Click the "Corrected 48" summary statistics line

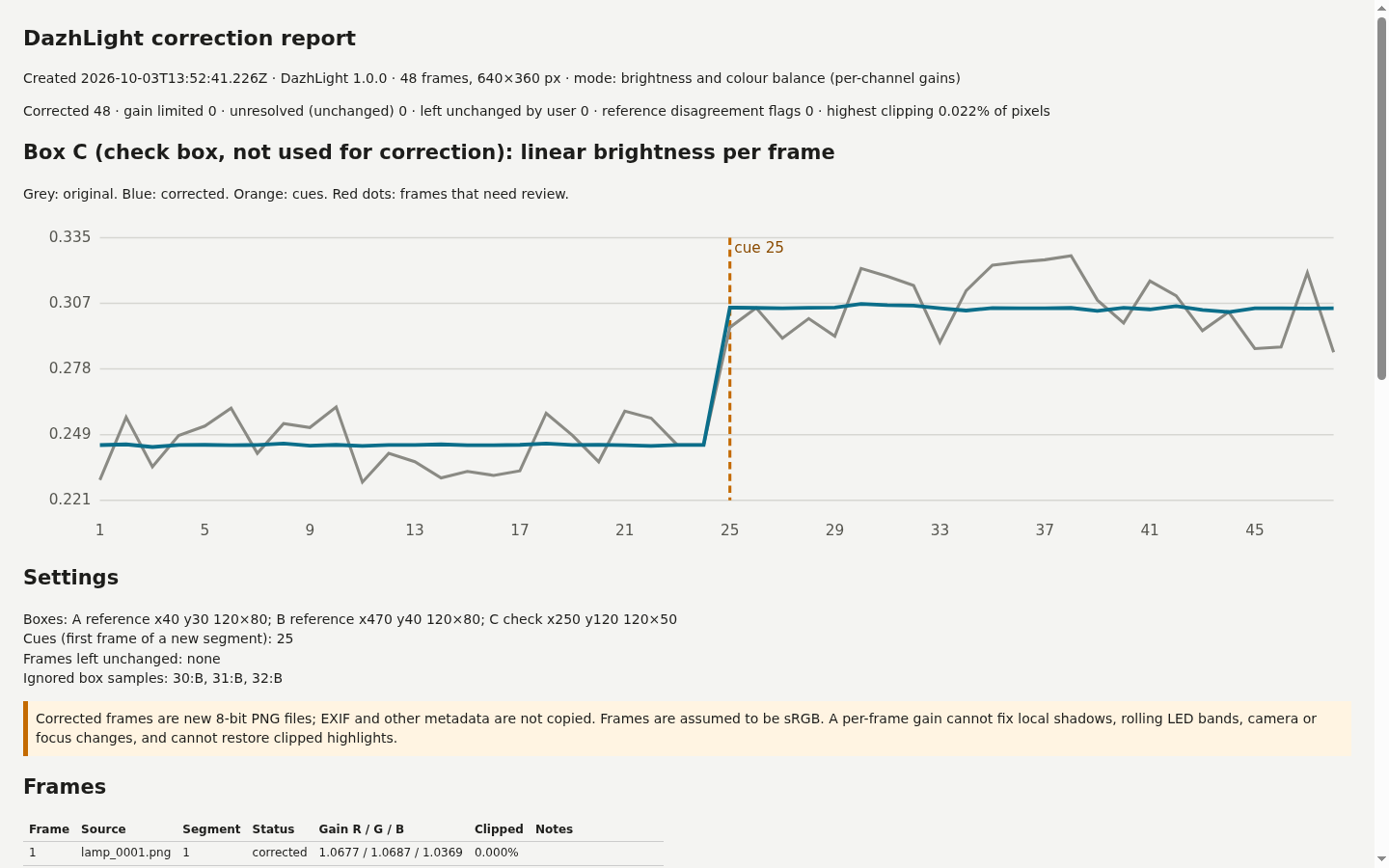click(536, 111)
